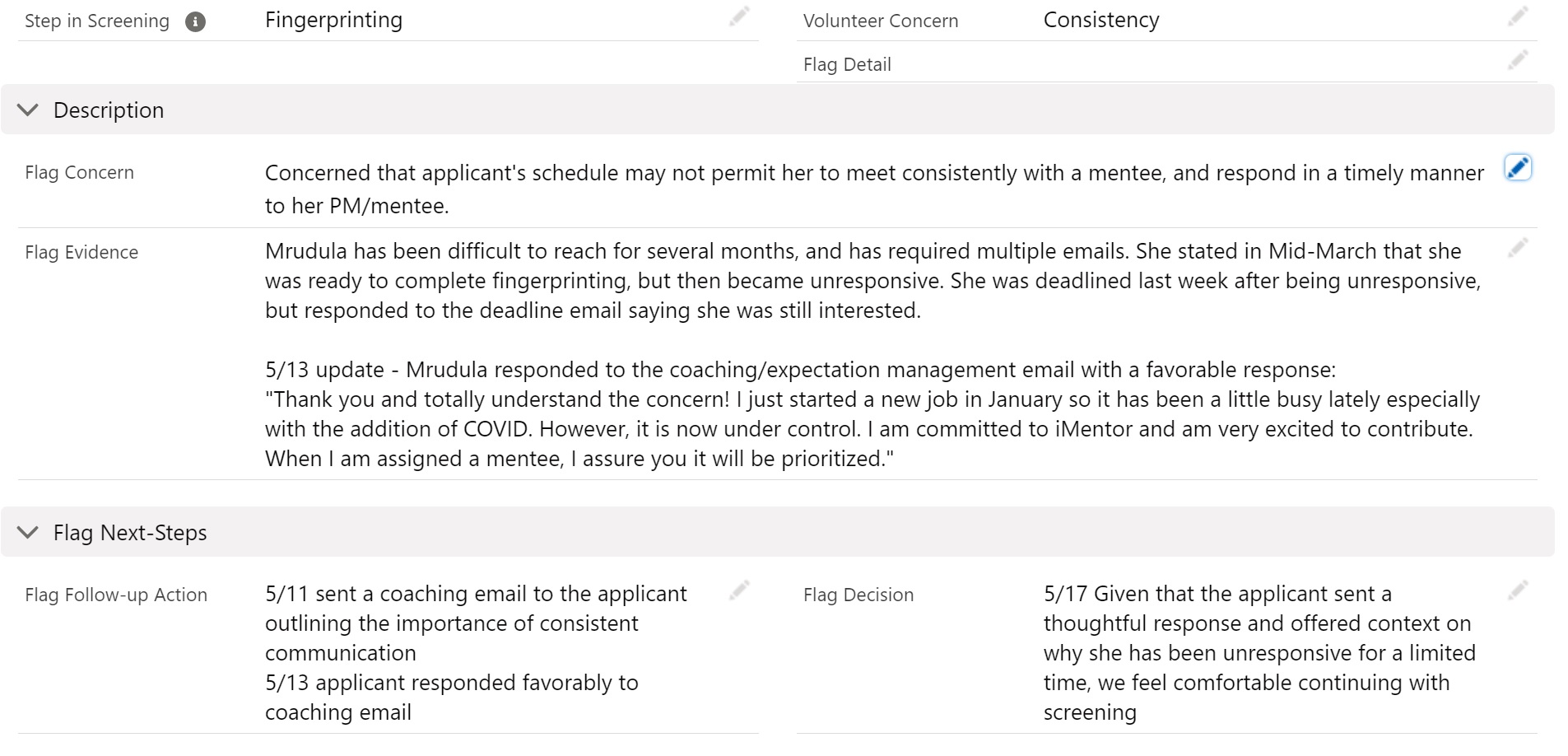Click the Flag Follow-up Action edit pencil
Image resolution: width=1568 pixels, height=756 pixels.
[738, 590]
